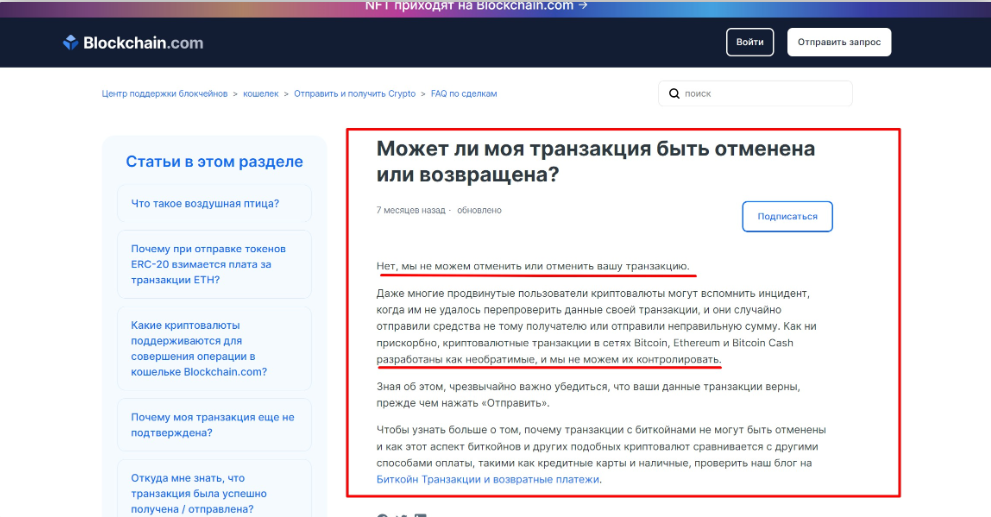Open article Какие криптовалюты поддерживаются

click(214, 348)
